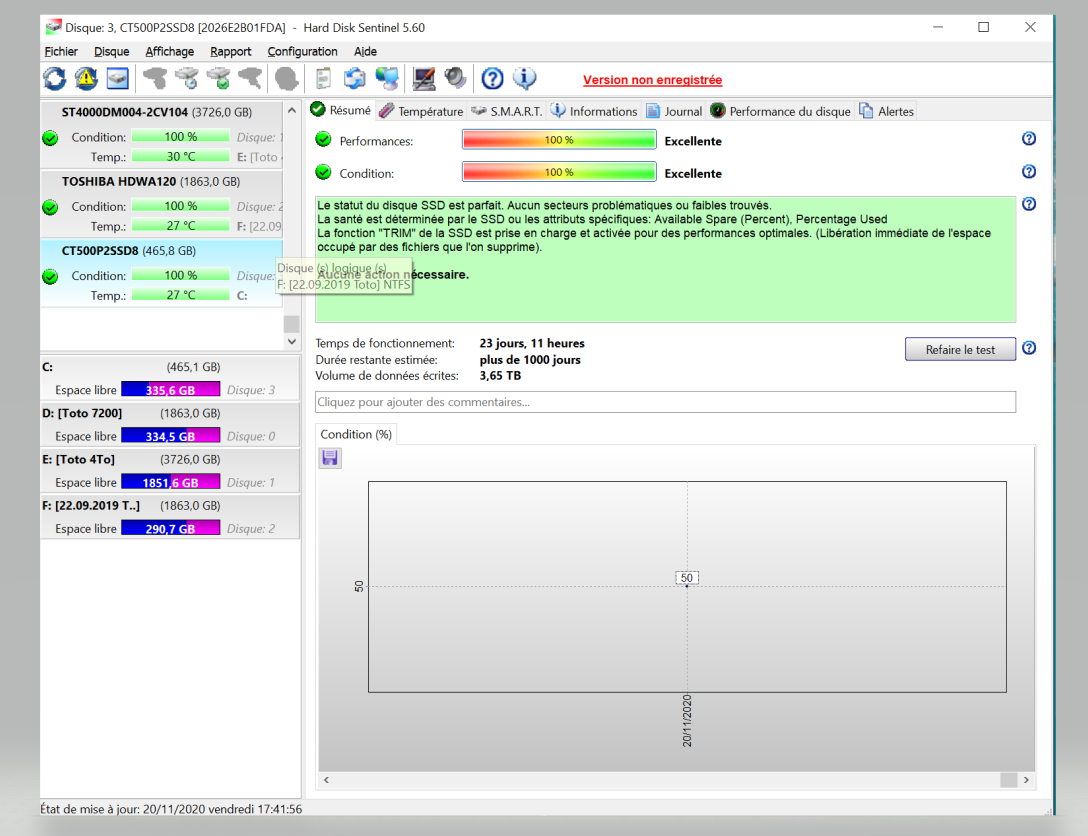Click the blue info bubble toolbar icon
Viewport: 1088px width, 836px height.
click(525, 78)
